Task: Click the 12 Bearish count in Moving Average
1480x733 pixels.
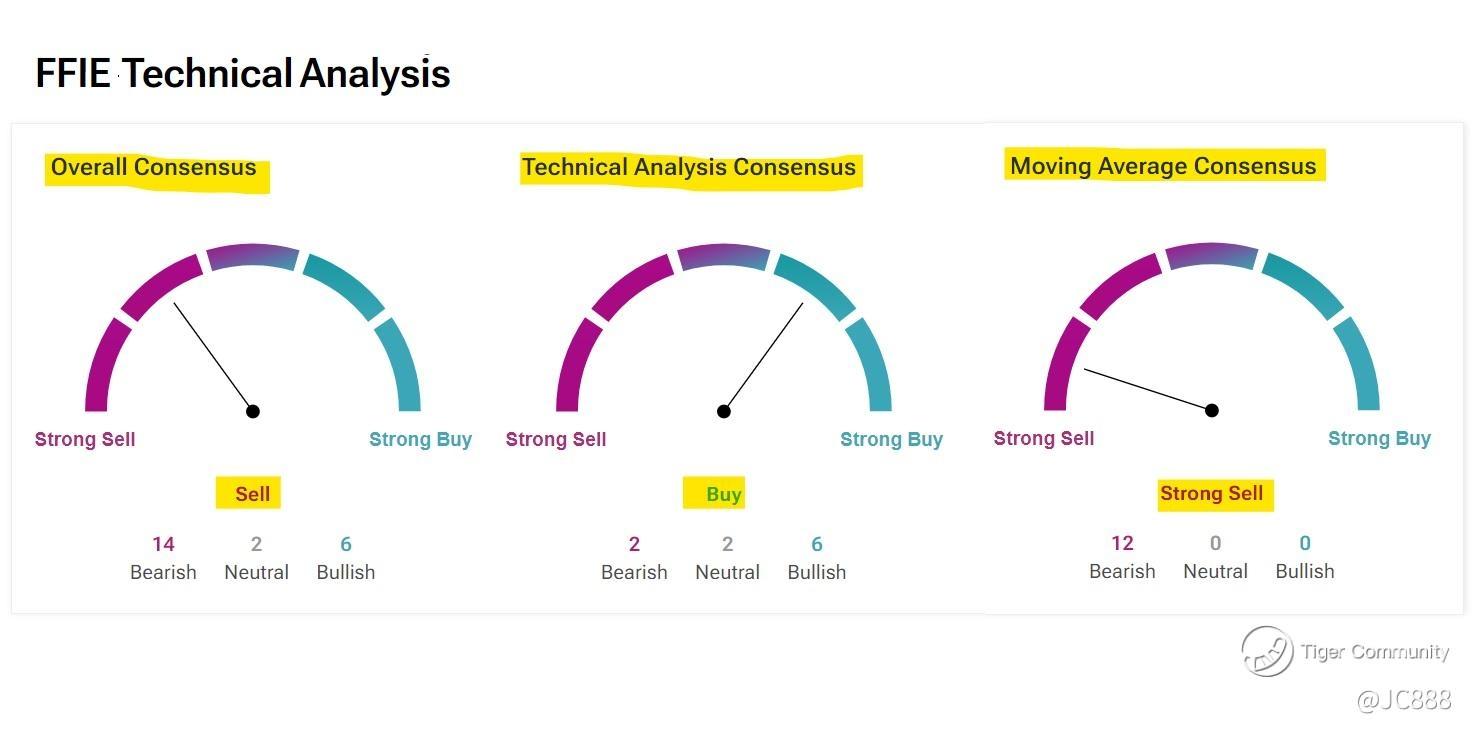Action: [x=1122, y=543]
